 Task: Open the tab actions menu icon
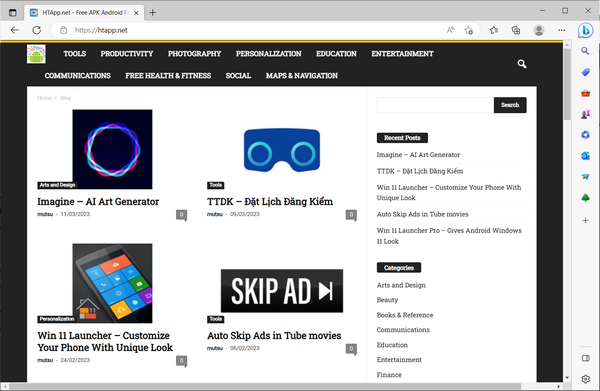point(13,13)
